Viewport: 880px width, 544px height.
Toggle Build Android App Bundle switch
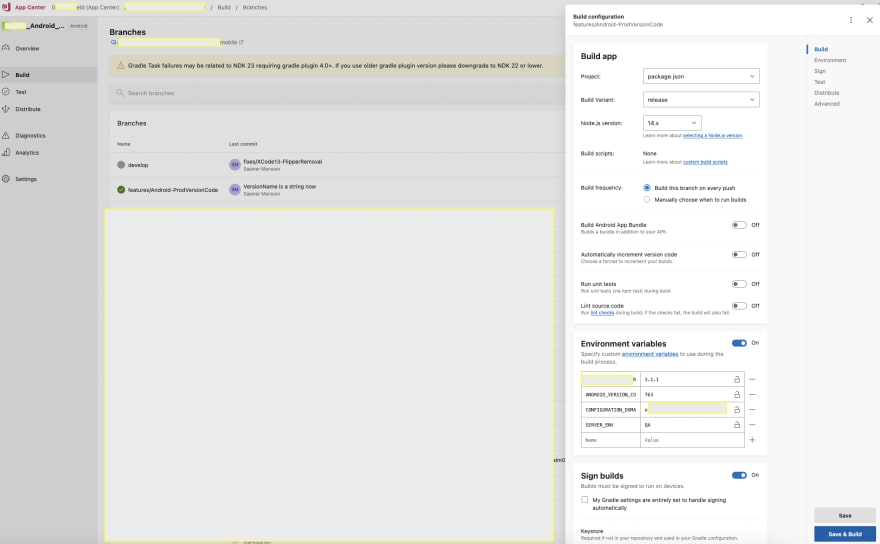click(x=739, y=225)
